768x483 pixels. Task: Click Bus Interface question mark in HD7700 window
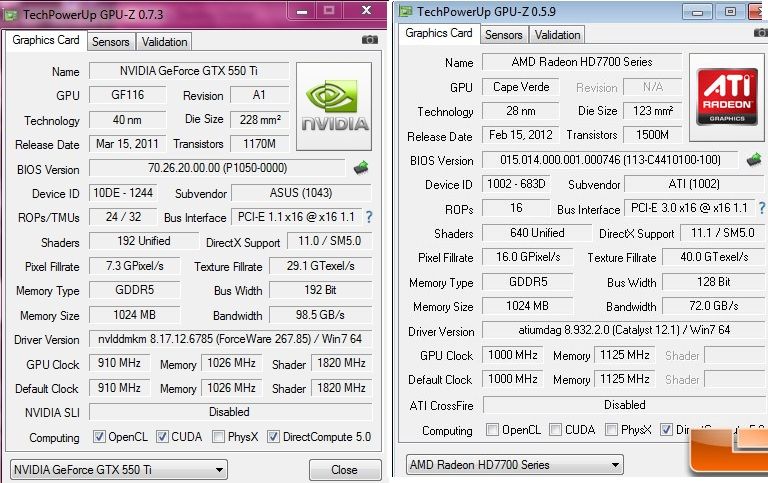tap(762, 208)
